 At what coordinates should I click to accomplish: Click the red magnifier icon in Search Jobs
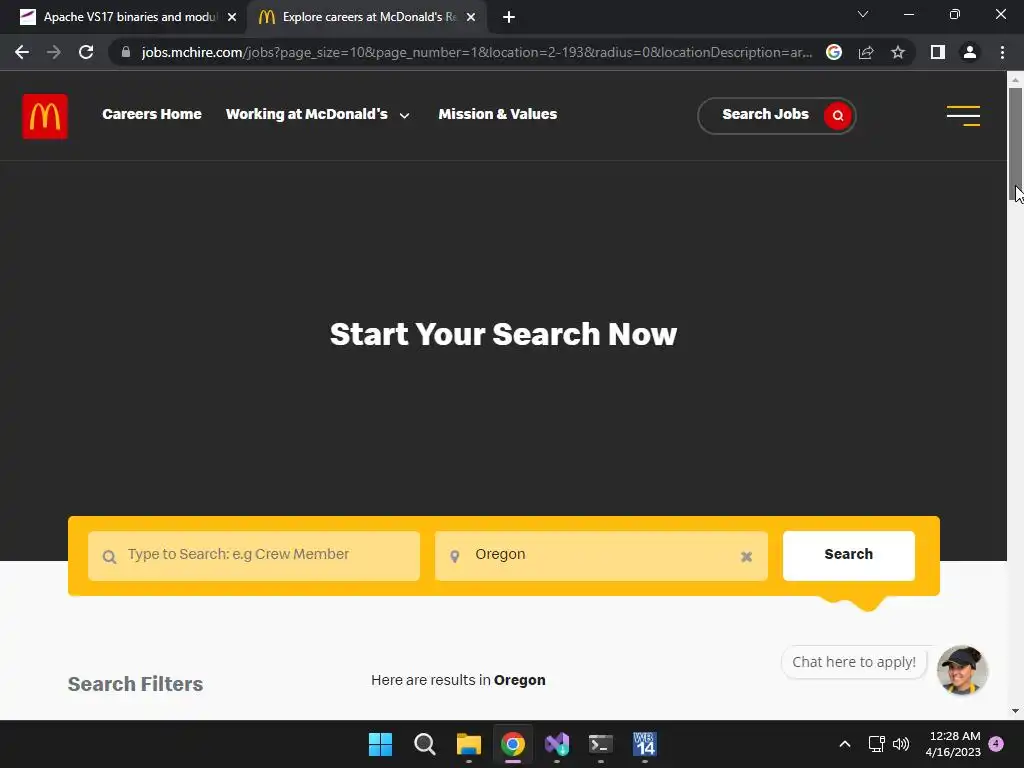[x=838, y=116]
